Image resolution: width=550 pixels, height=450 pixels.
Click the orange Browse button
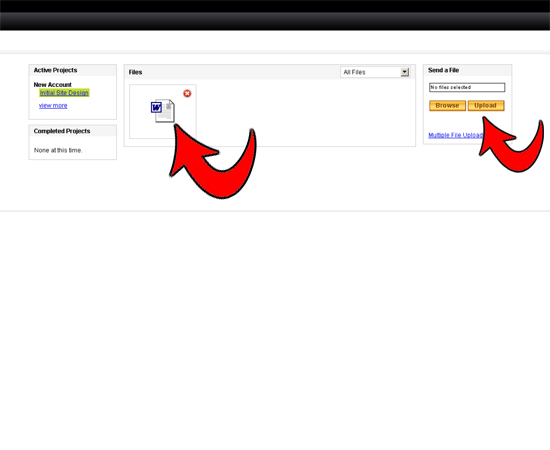447,106
